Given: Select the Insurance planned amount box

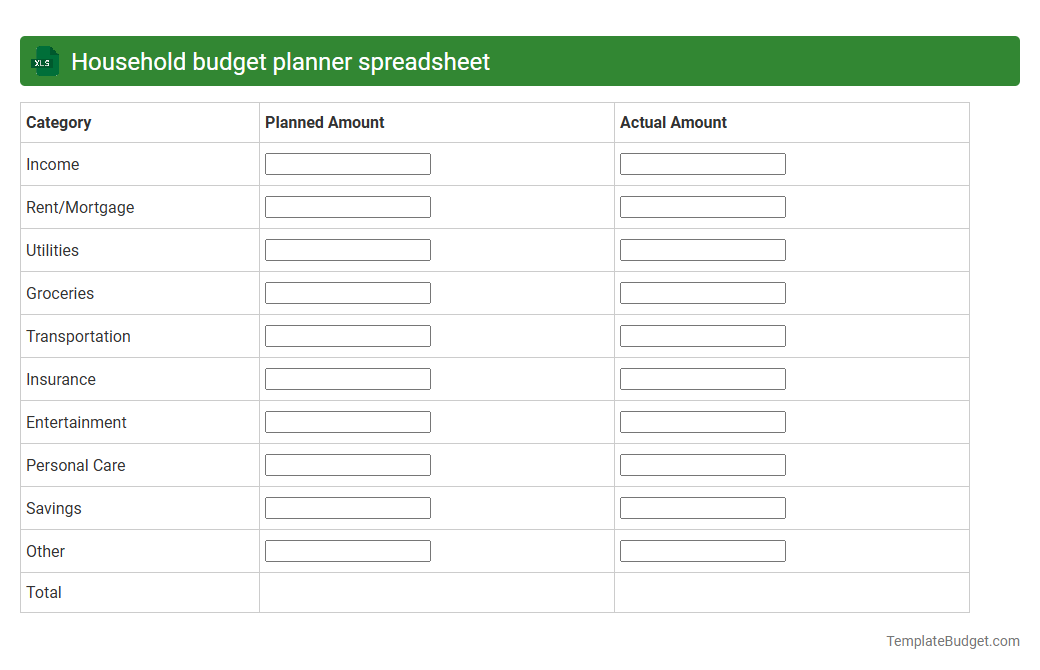Looking at the screenshot, I should (347, 378).
